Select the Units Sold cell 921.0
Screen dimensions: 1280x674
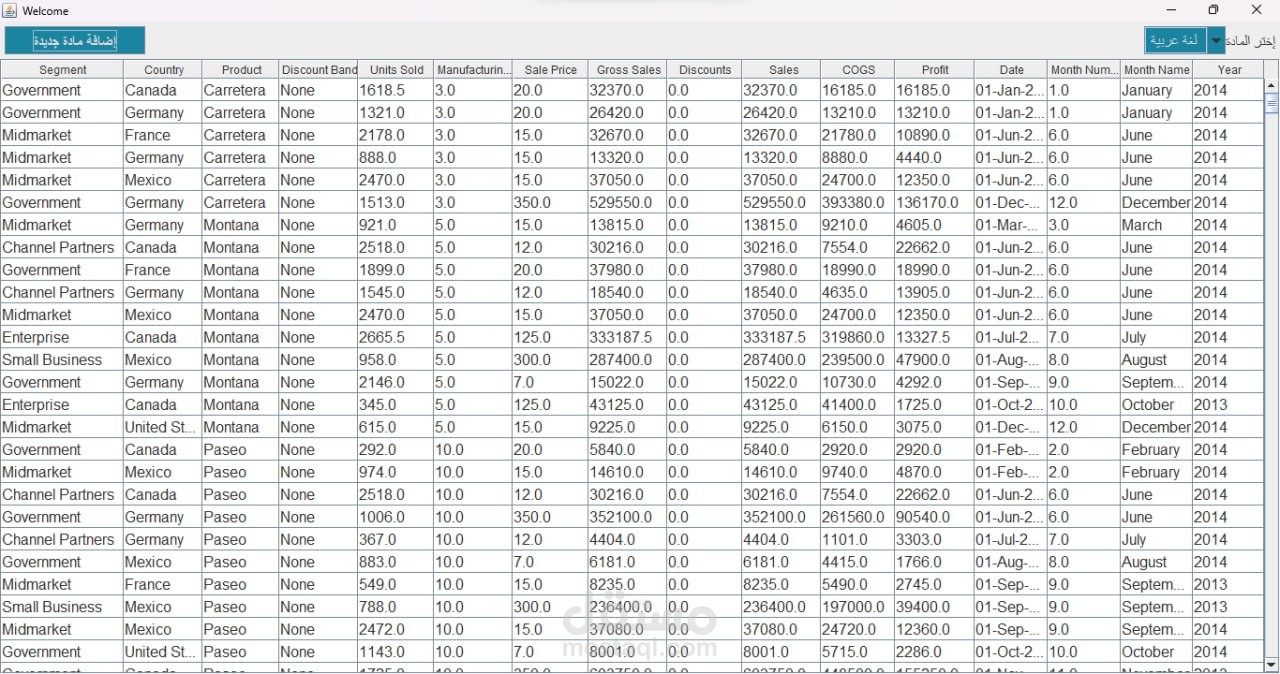(x=396, y=225)
